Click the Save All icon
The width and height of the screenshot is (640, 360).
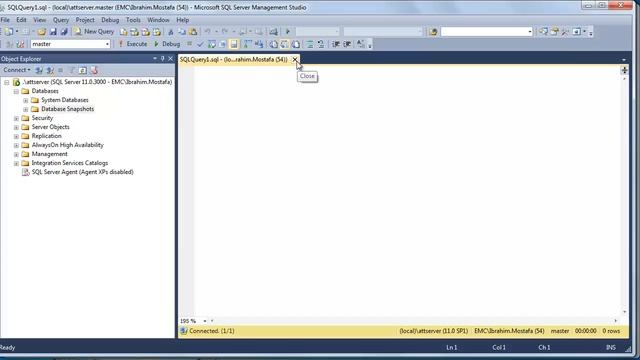coord(64,31)
